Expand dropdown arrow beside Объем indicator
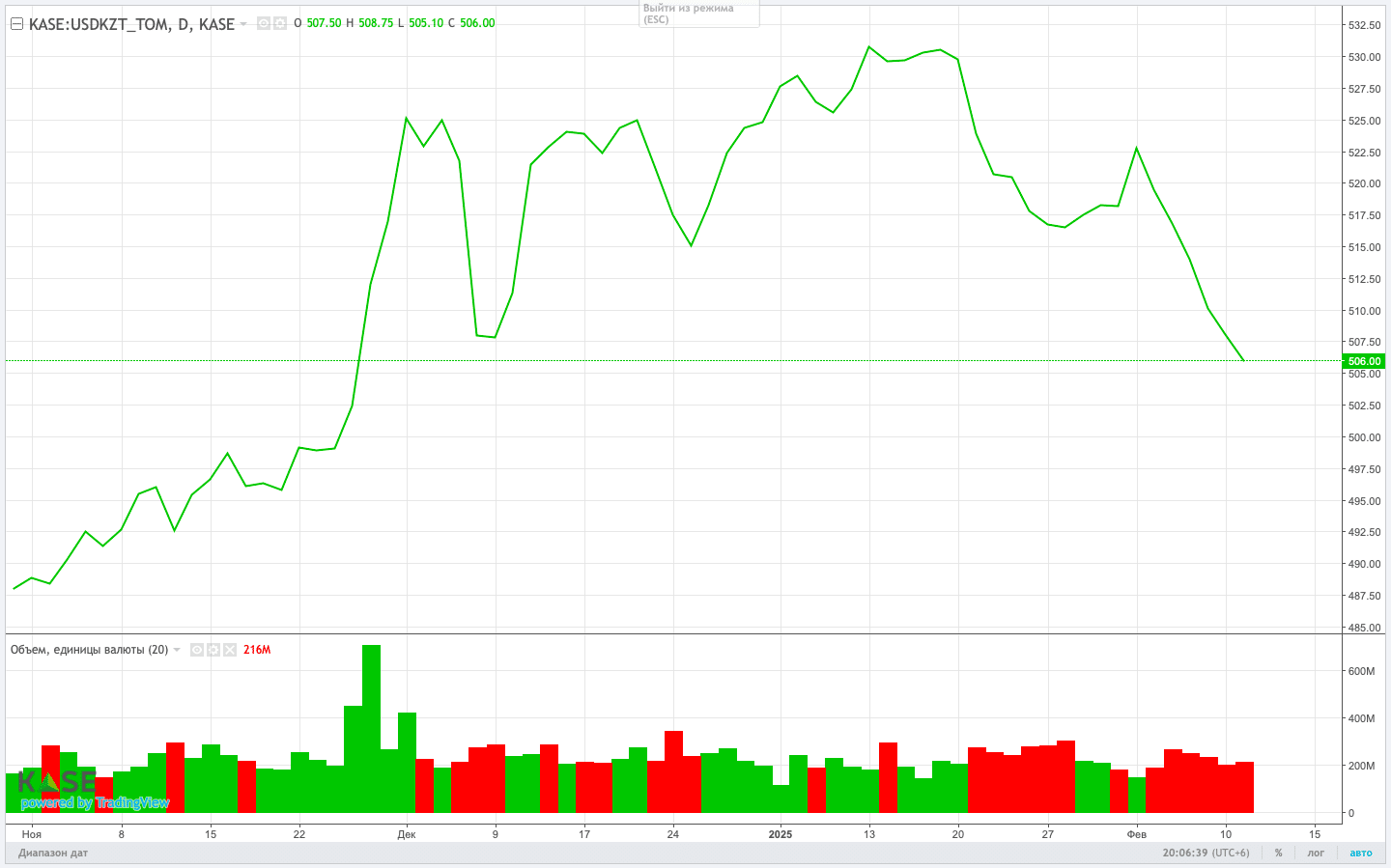Image resolution: width=1391 pixels, height=868 pixels. click(177, 650)
